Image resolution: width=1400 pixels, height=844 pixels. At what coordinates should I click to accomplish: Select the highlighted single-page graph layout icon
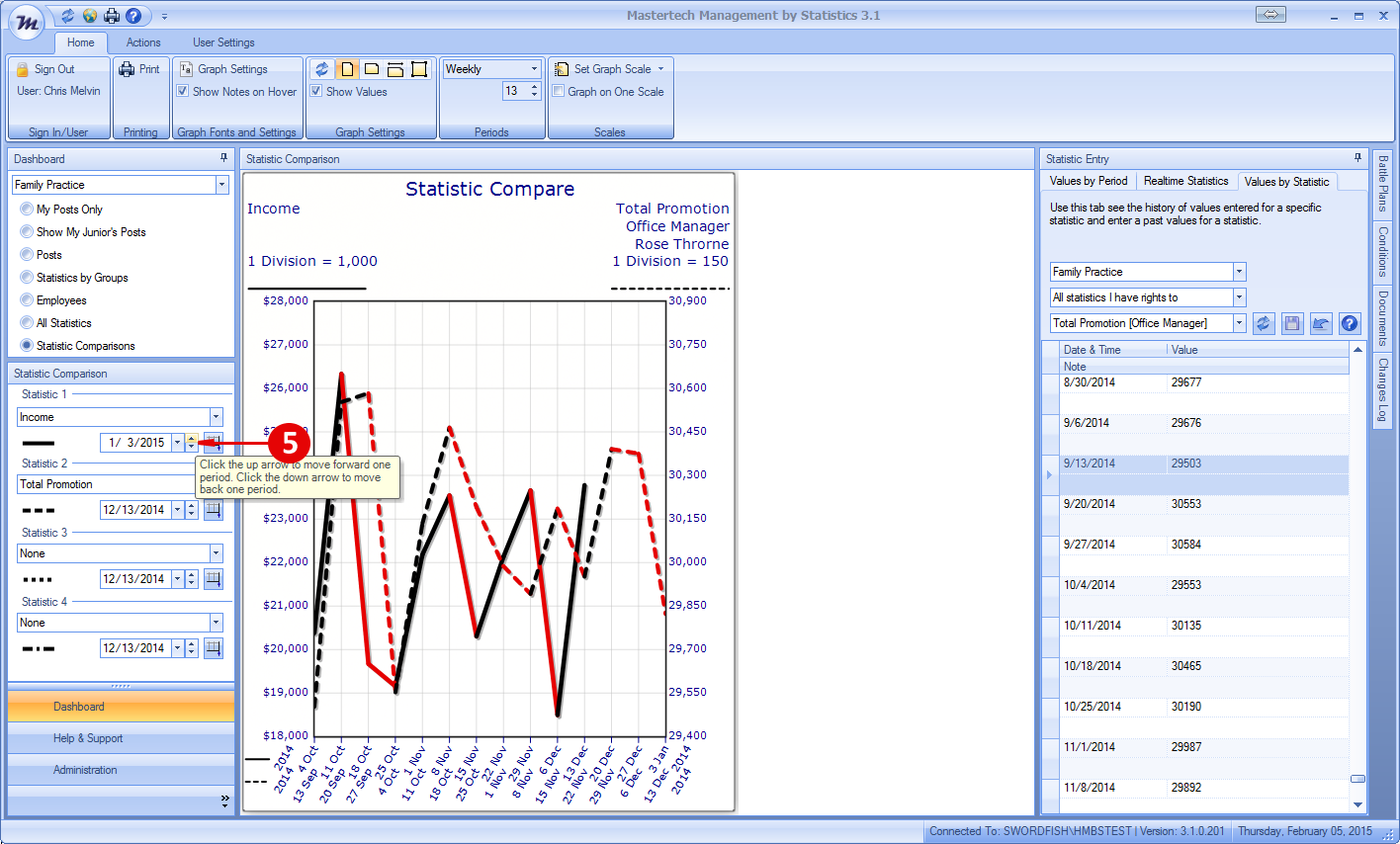click(347, 69)
